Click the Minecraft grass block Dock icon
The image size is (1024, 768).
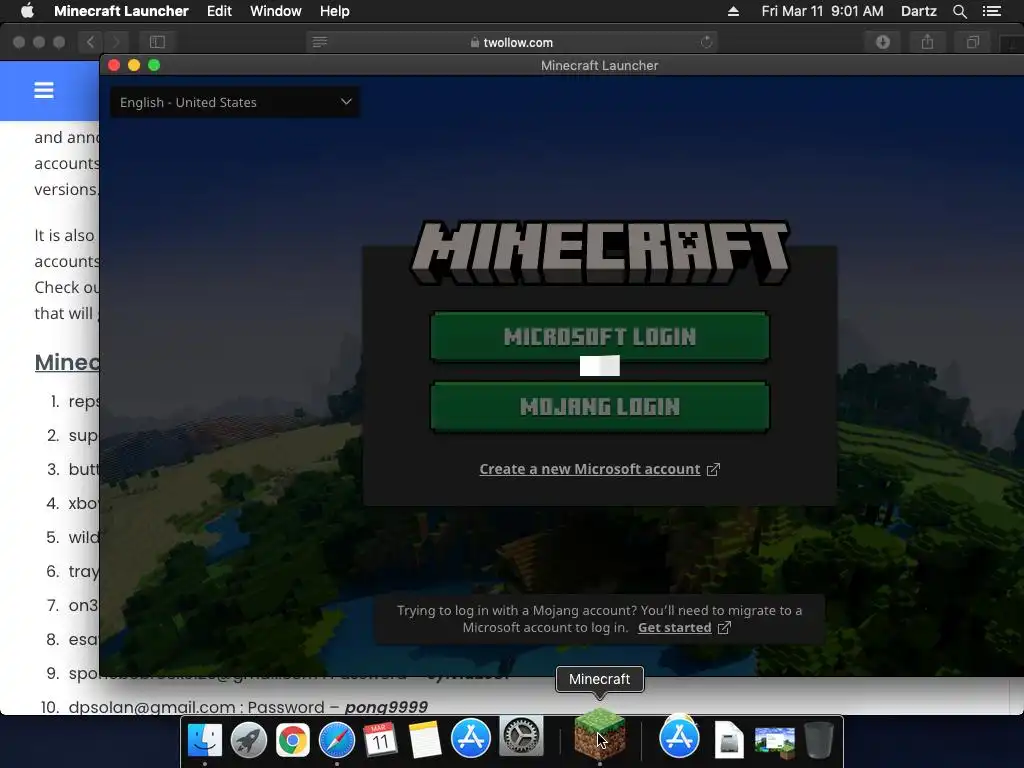coord(600,735)
